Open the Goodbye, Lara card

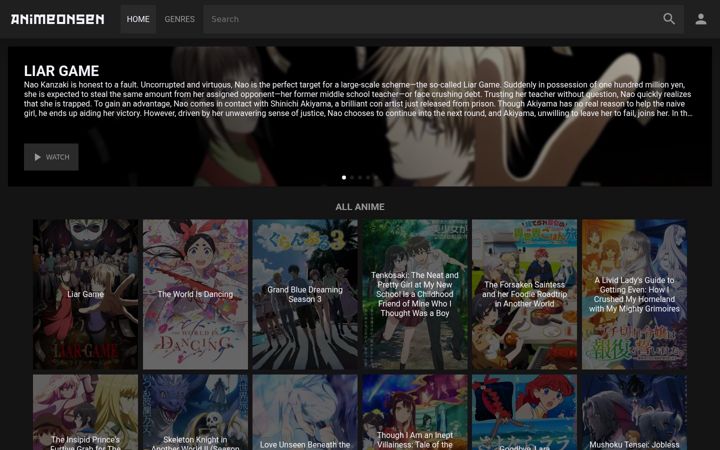click(x=524, y=412)
